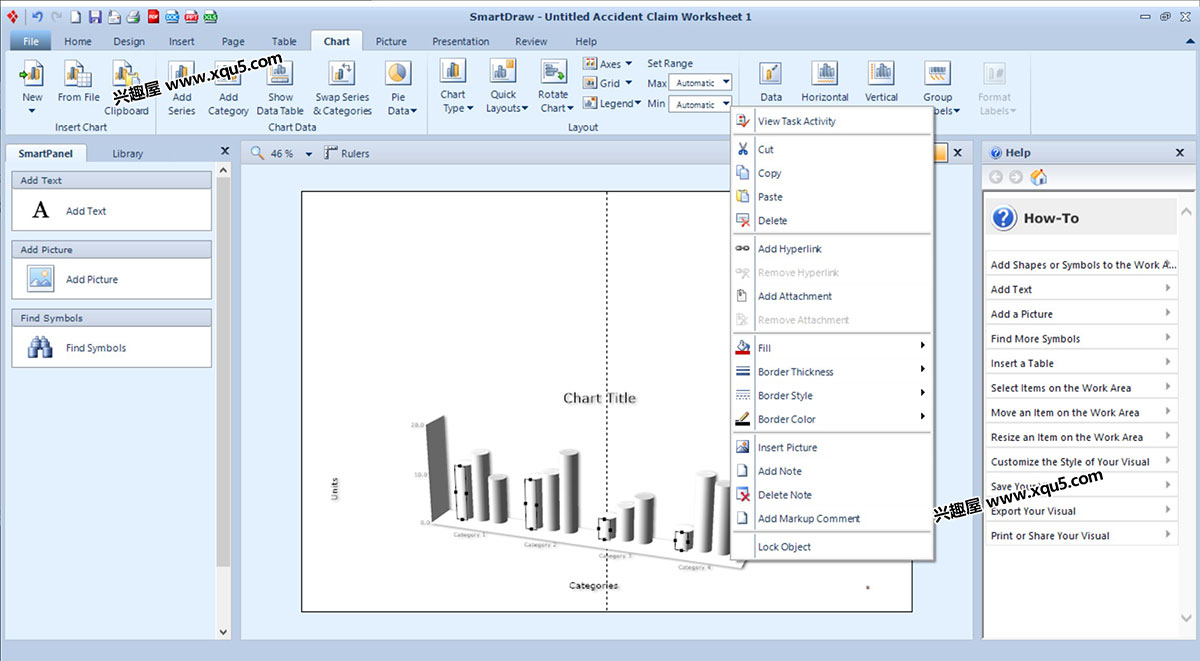This screenshot has width=1200, height=661.
Task: Open the Max range Automatic combo box
Action: [700, 83]
